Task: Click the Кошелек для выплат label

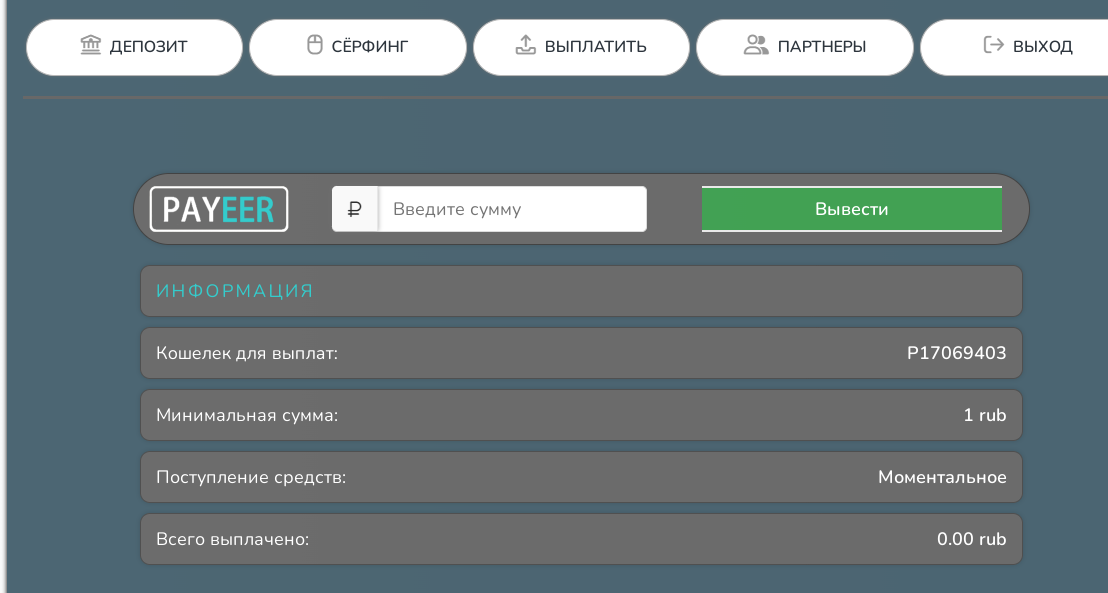Action: pos(247,353)
